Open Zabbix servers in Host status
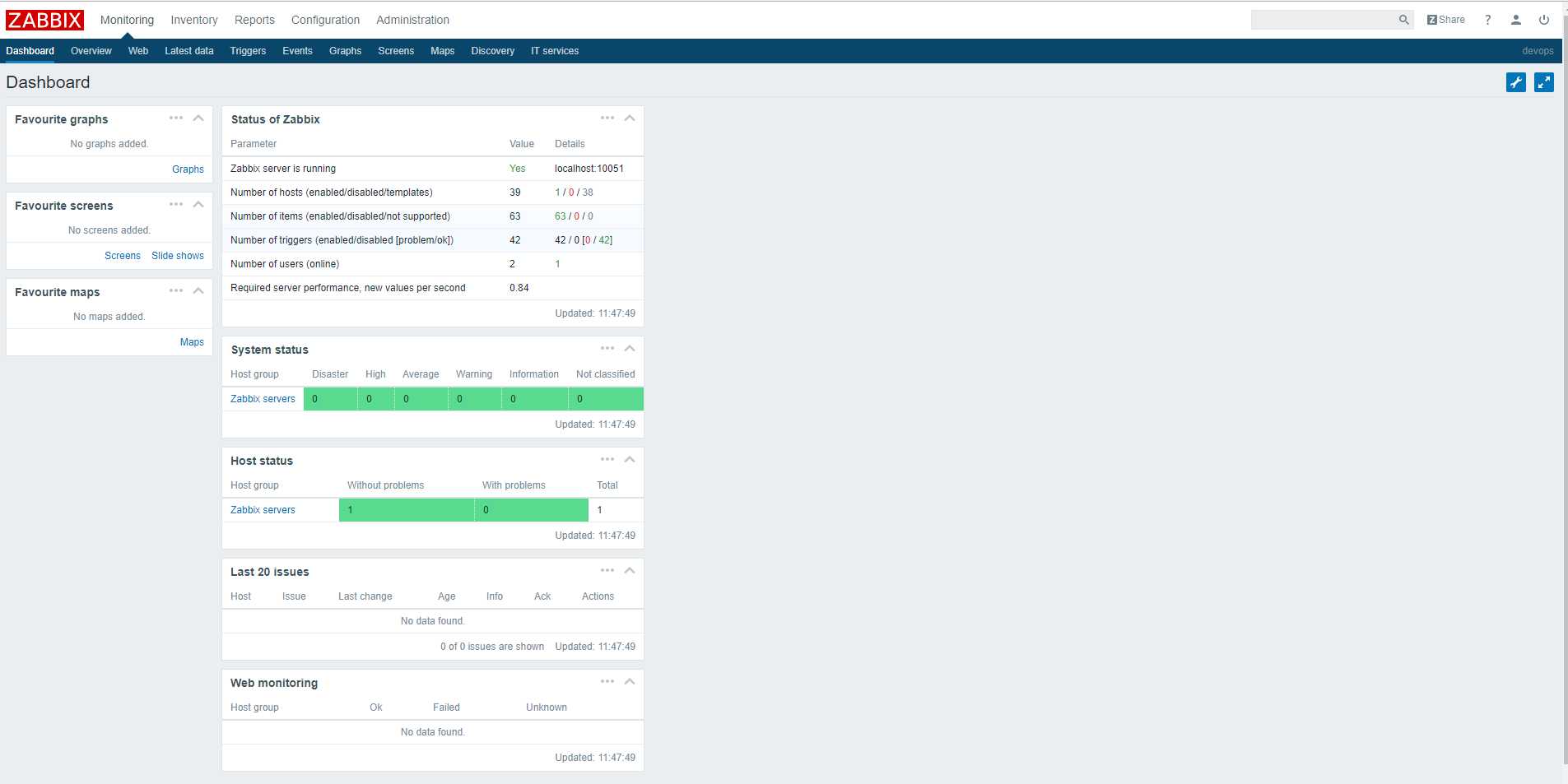This screenshot has height=784, width=1568. (x=263, y=510)
